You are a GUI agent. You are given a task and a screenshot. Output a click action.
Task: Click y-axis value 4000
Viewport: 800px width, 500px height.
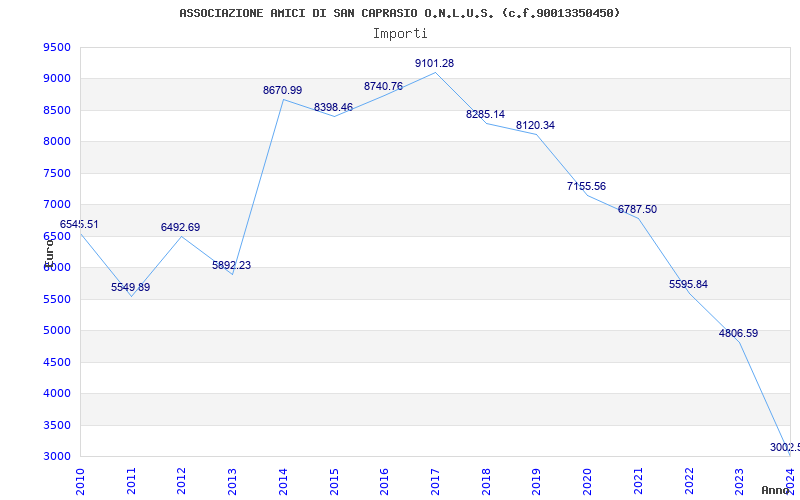(x=57, y=393)
